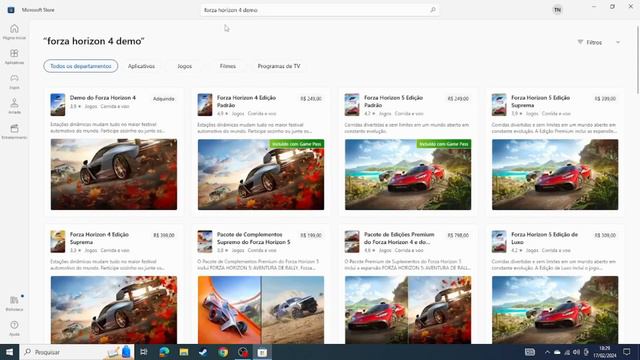The width and height of the screenshot is (640, 360).
Task: Open Forza Horizon 4 Edição Padrão title
Action: tap(247, 102)
